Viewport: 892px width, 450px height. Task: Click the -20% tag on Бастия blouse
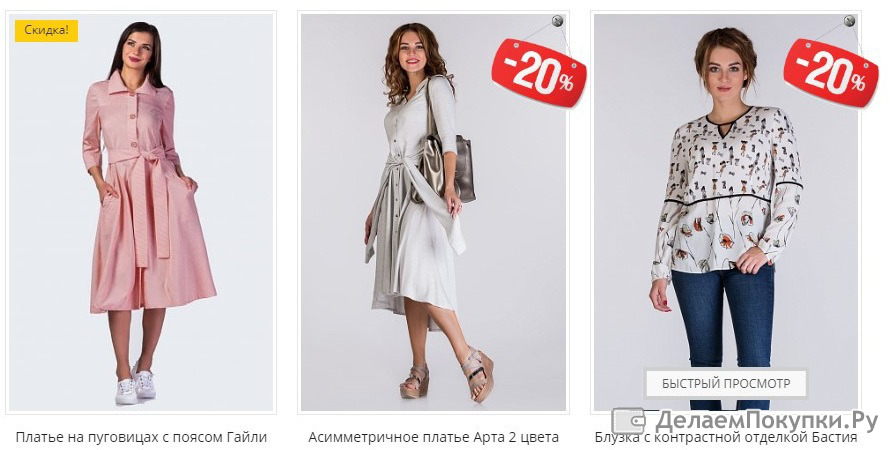pyautogui.click(x=831, y=72)
